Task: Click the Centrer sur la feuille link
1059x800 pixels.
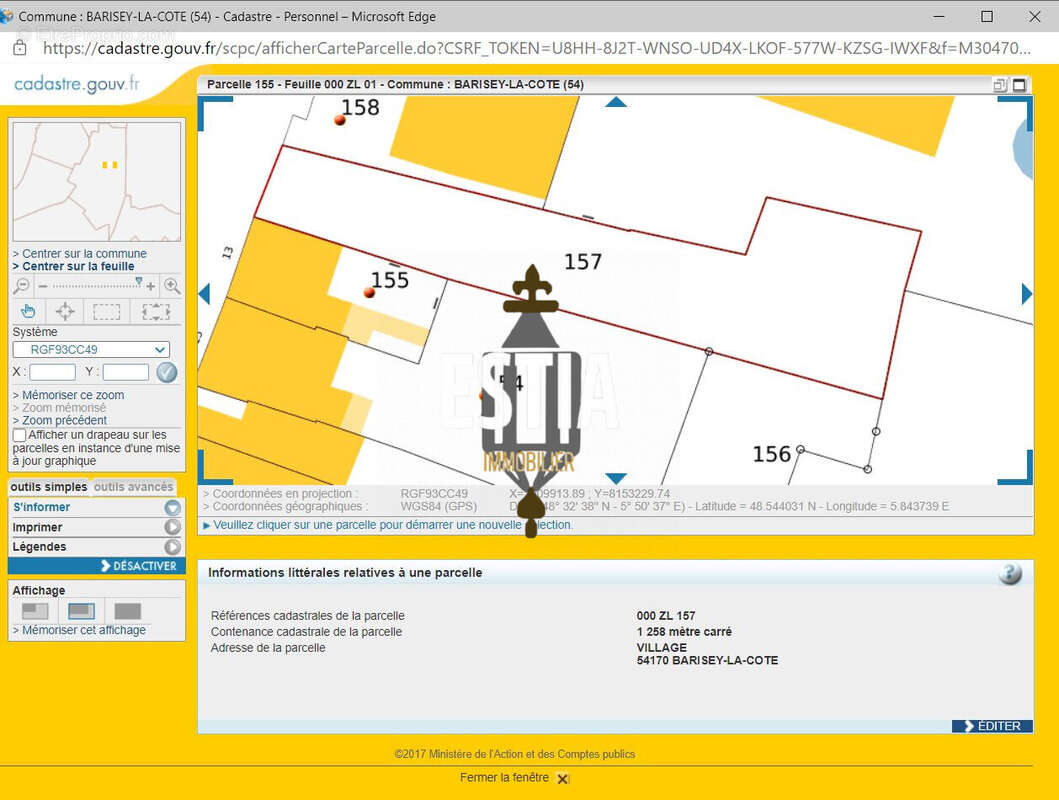Action: click(78, 266)
